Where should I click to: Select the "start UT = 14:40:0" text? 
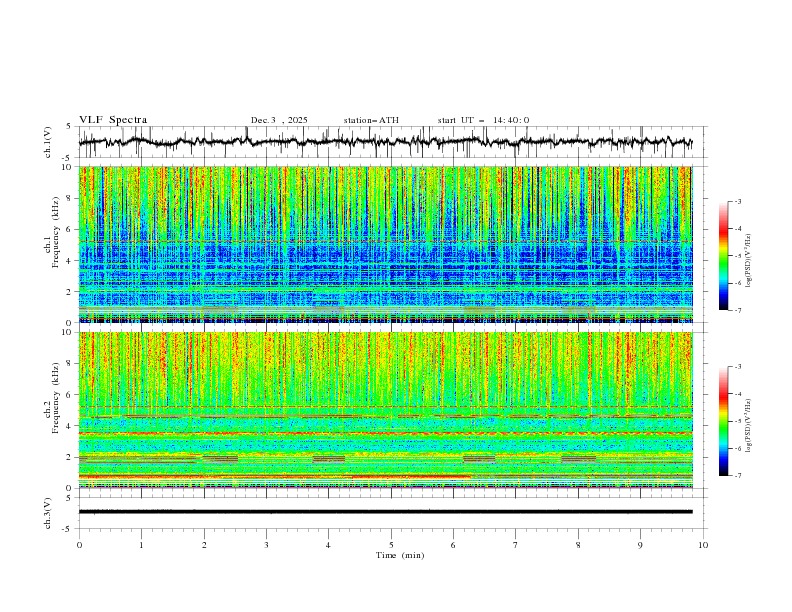click(483, 120)
